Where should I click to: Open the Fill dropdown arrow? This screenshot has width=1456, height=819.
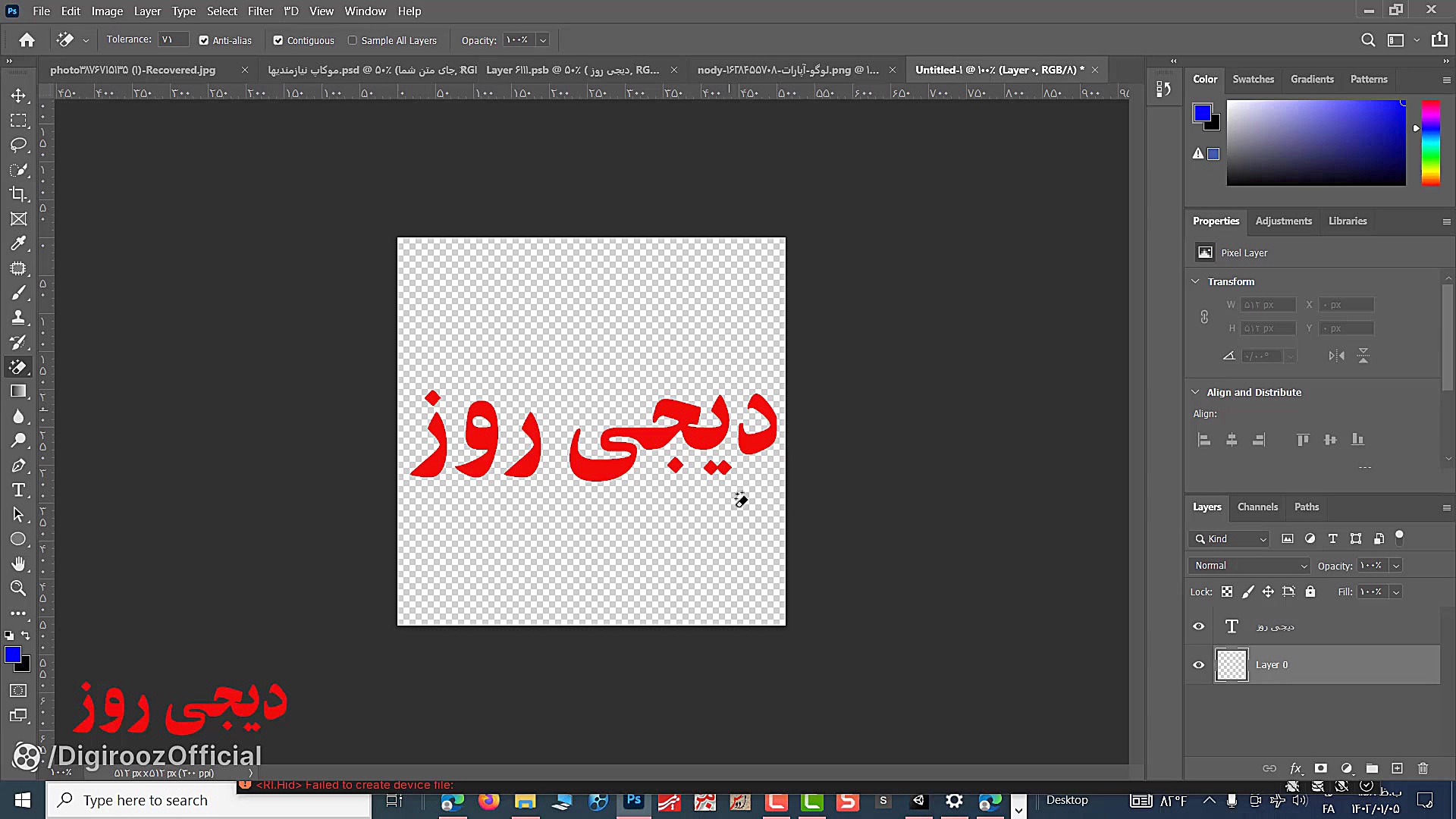[x=1396, y=591]
